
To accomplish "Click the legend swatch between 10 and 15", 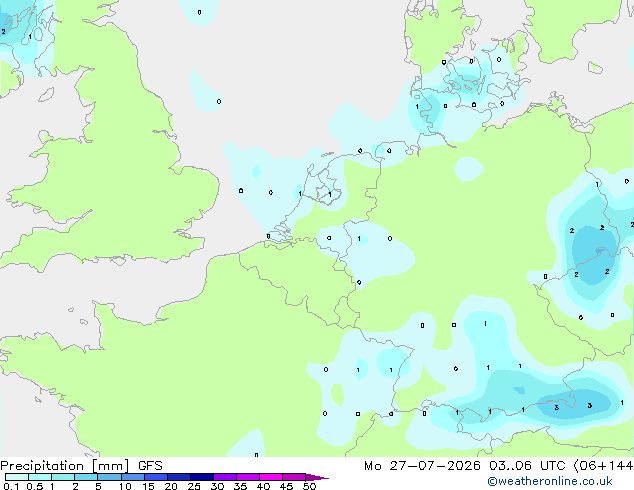I will click(x=133, y=477).
